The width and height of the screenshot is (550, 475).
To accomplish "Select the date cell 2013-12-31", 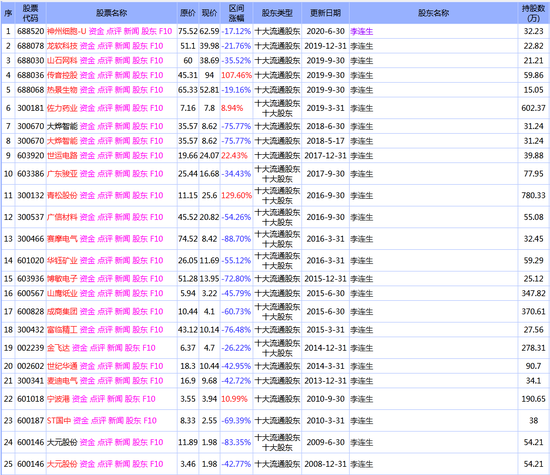I will pos(326,381).
